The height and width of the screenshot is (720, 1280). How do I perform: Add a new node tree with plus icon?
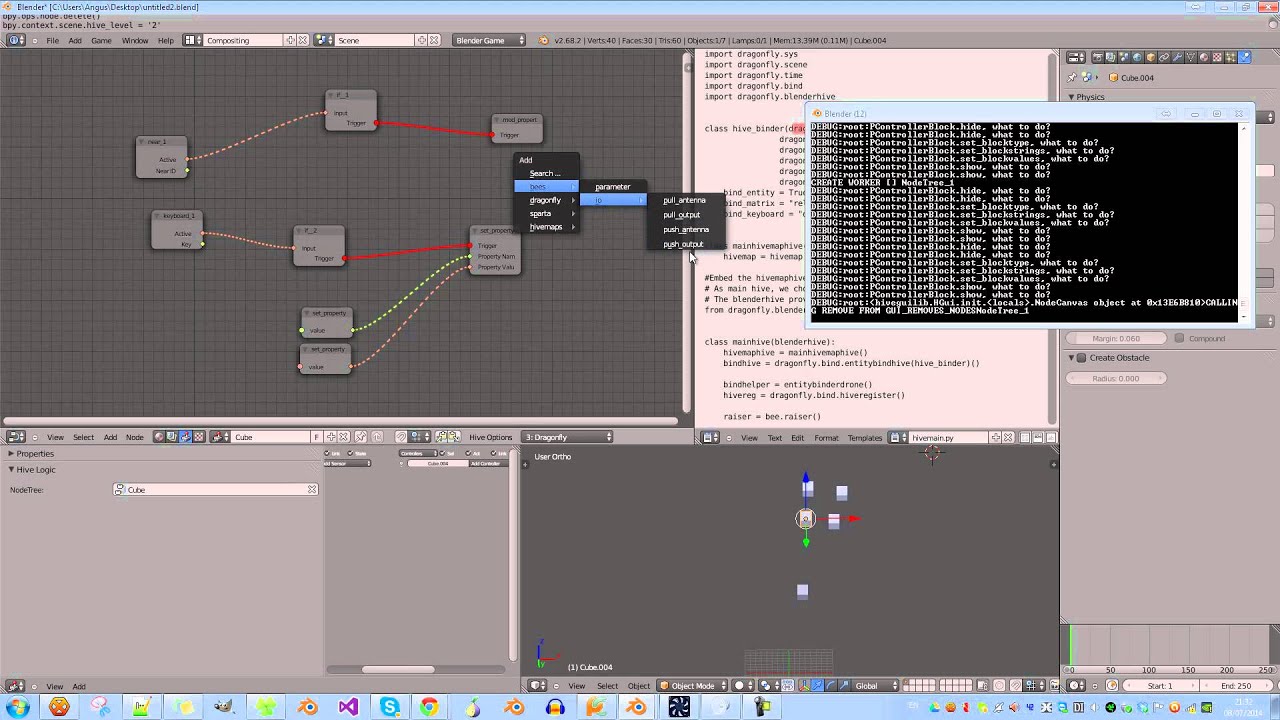[331, 437]
